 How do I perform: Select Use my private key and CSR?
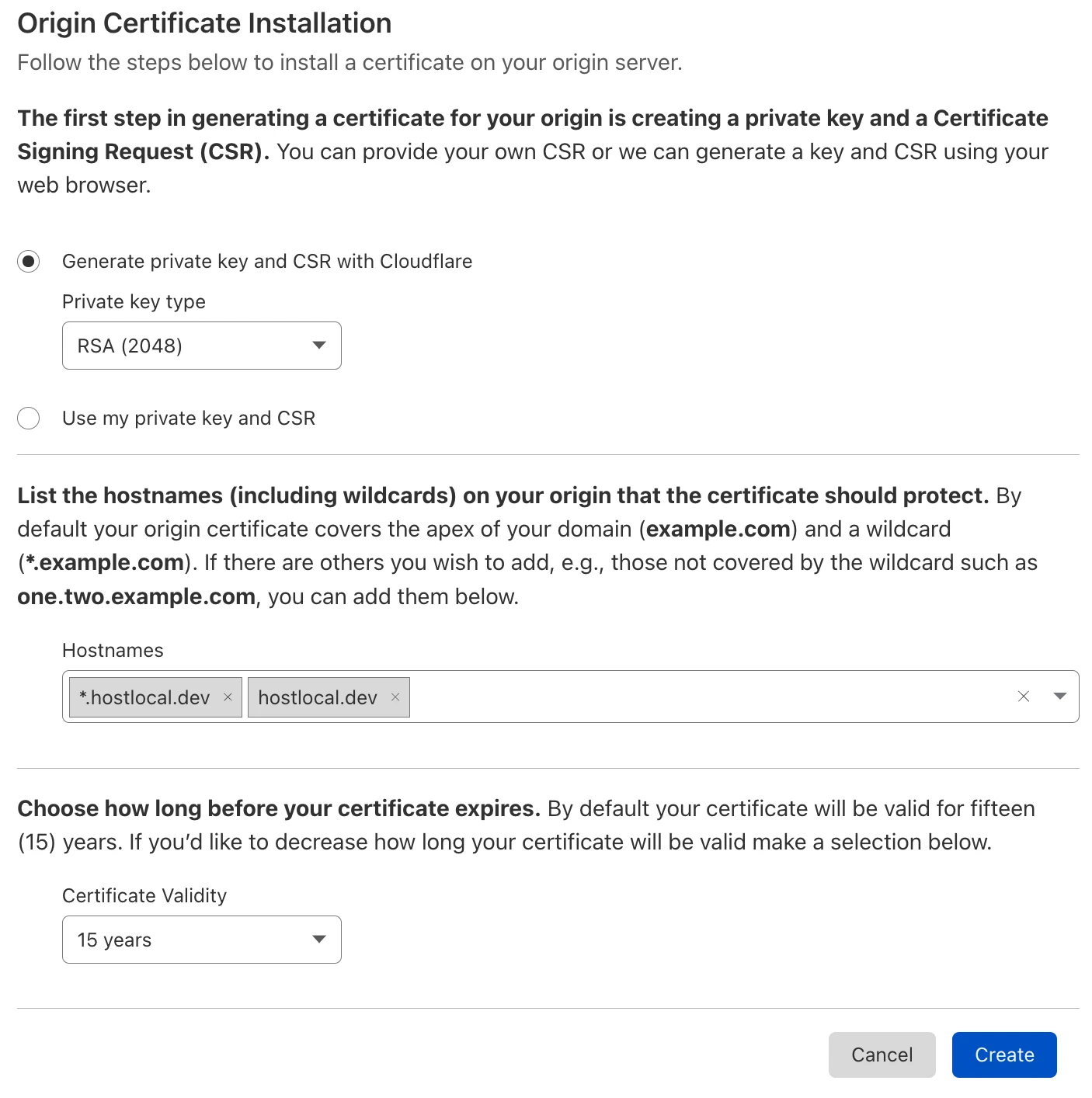click(x=28, y=418)
